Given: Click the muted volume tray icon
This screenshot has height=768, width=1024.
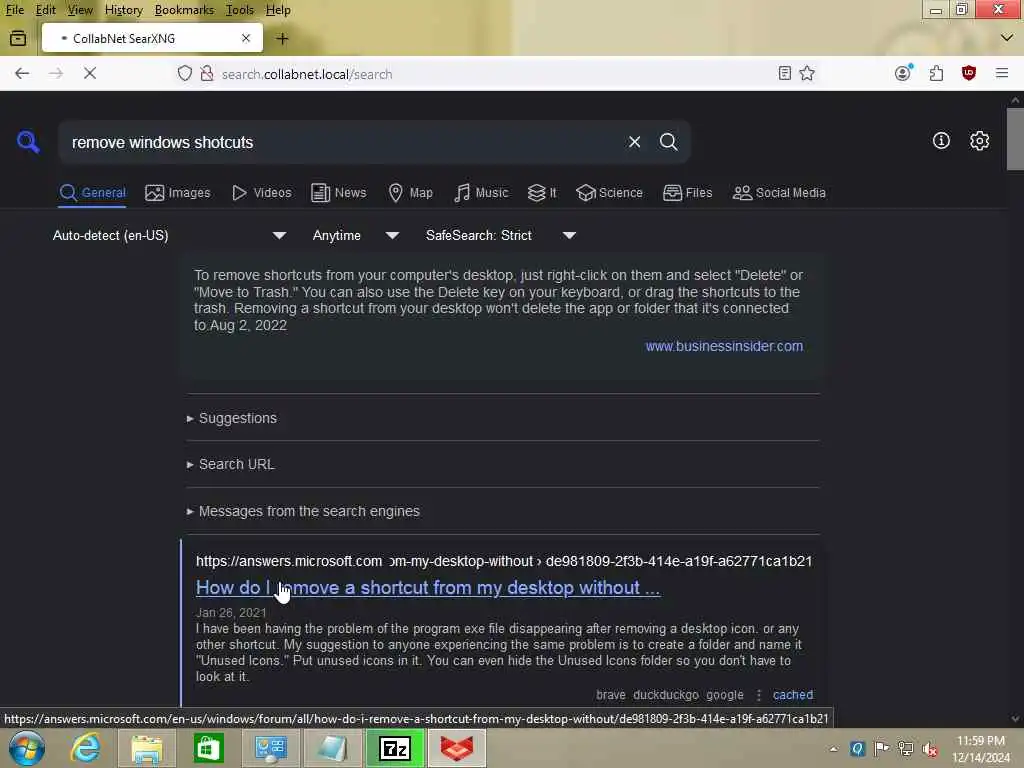Looking at the screenshot, I should [x=930, y=748].
